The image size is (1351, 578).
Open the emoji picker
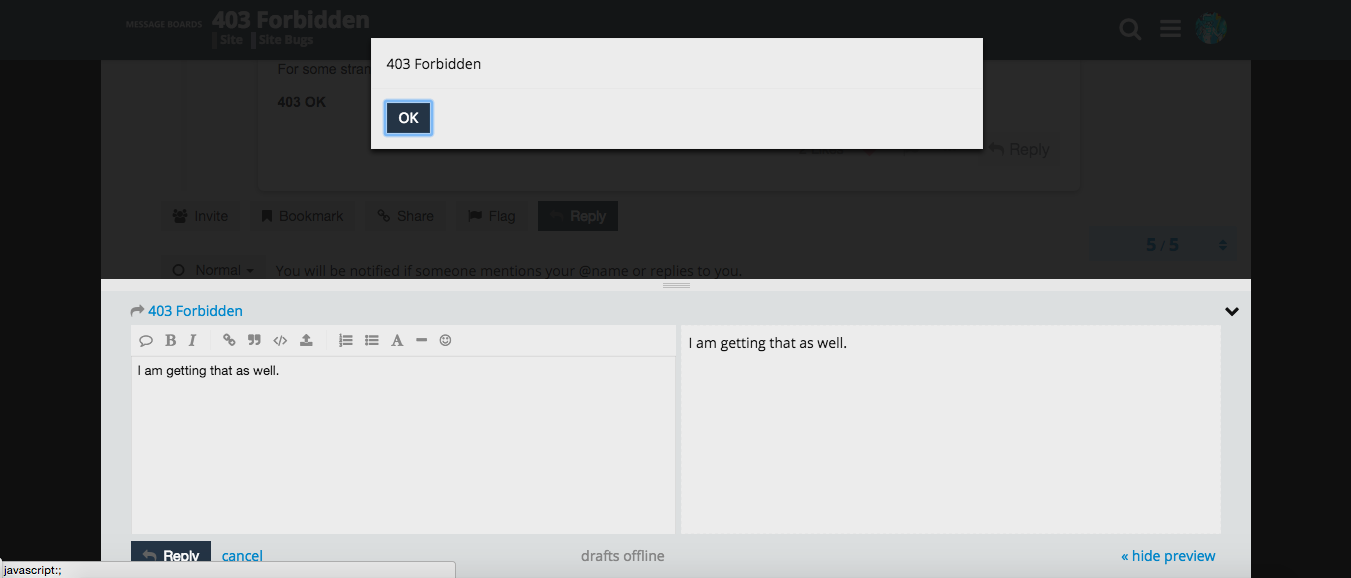click(x=445, y=340)
